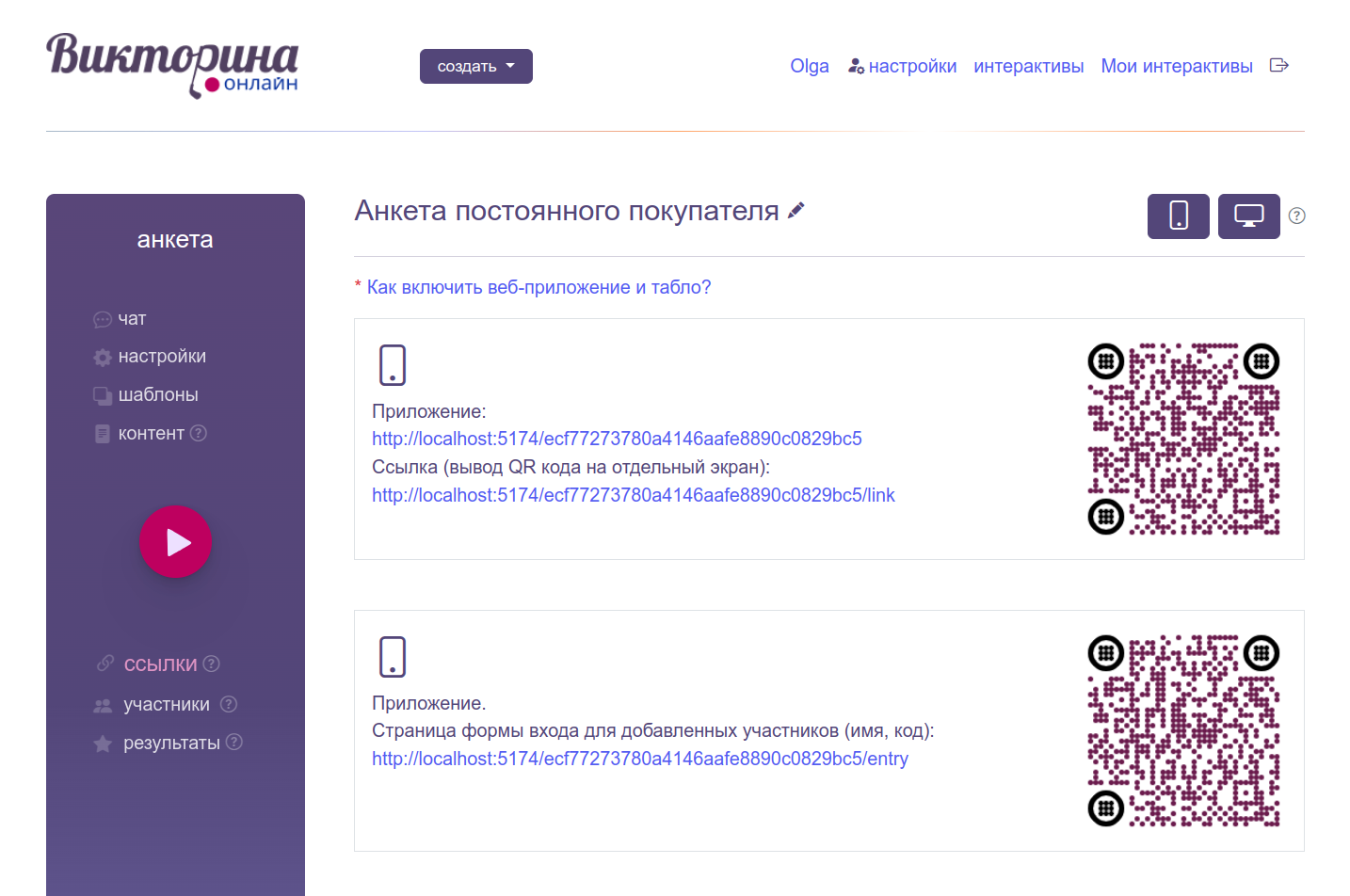Click QR code in entry-page card

pos(1183,730)
